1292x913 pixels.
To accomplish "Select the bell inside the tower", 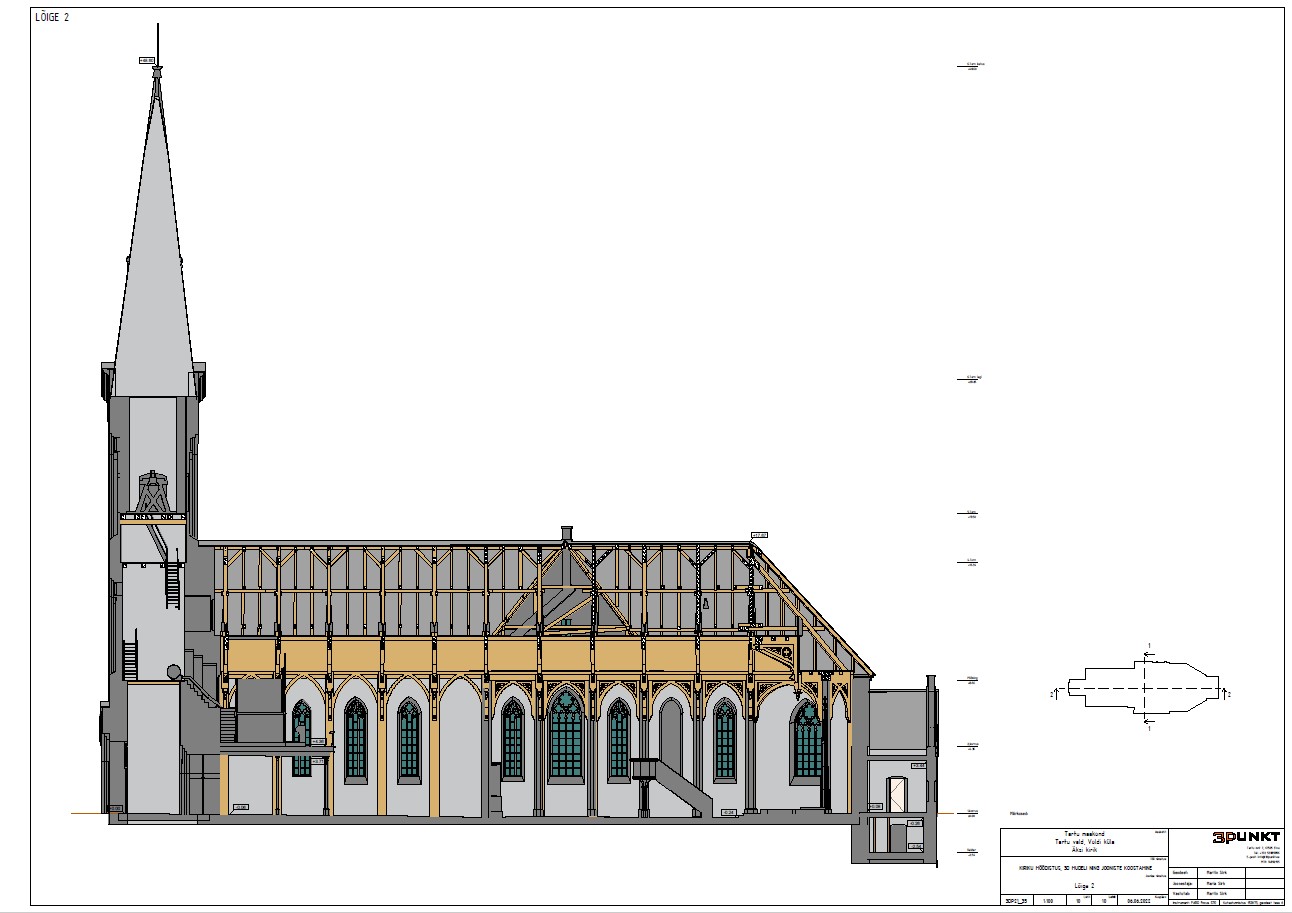I will [152, 491].
